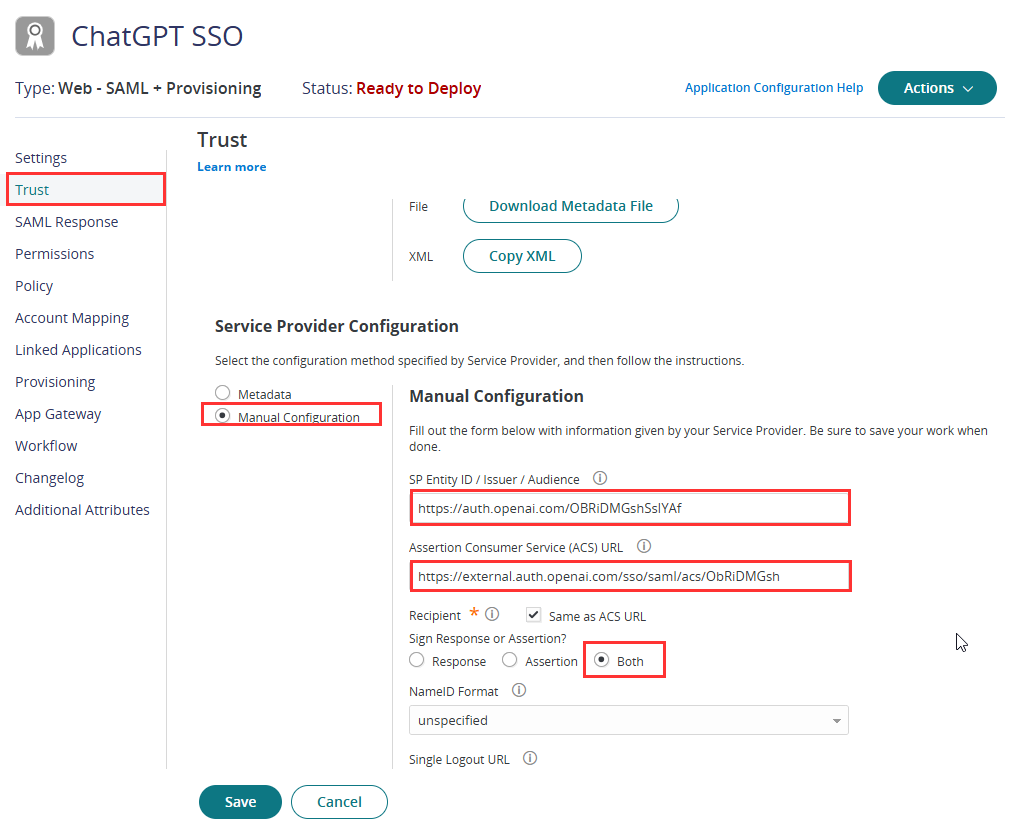Select the Metadata radio option

pos(222,393)
